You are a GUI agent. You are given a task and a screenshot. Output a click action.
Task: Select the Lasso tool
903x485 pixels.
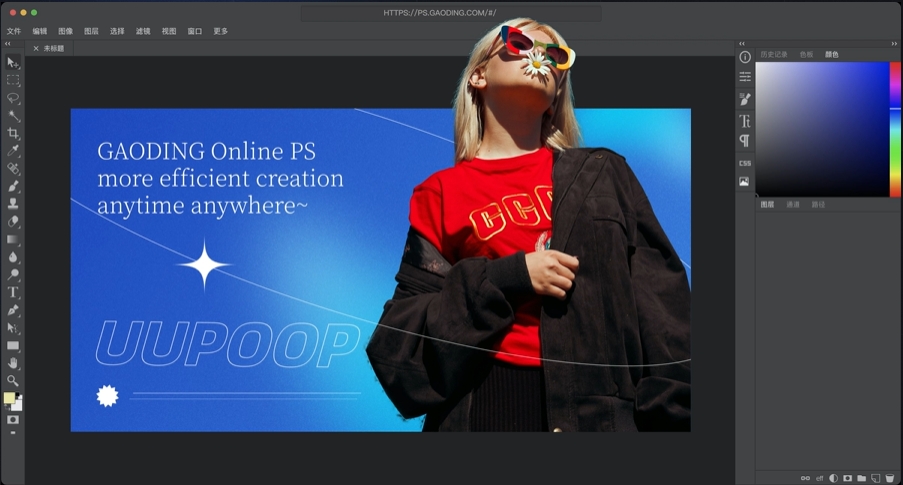click(x=13, y=98)
